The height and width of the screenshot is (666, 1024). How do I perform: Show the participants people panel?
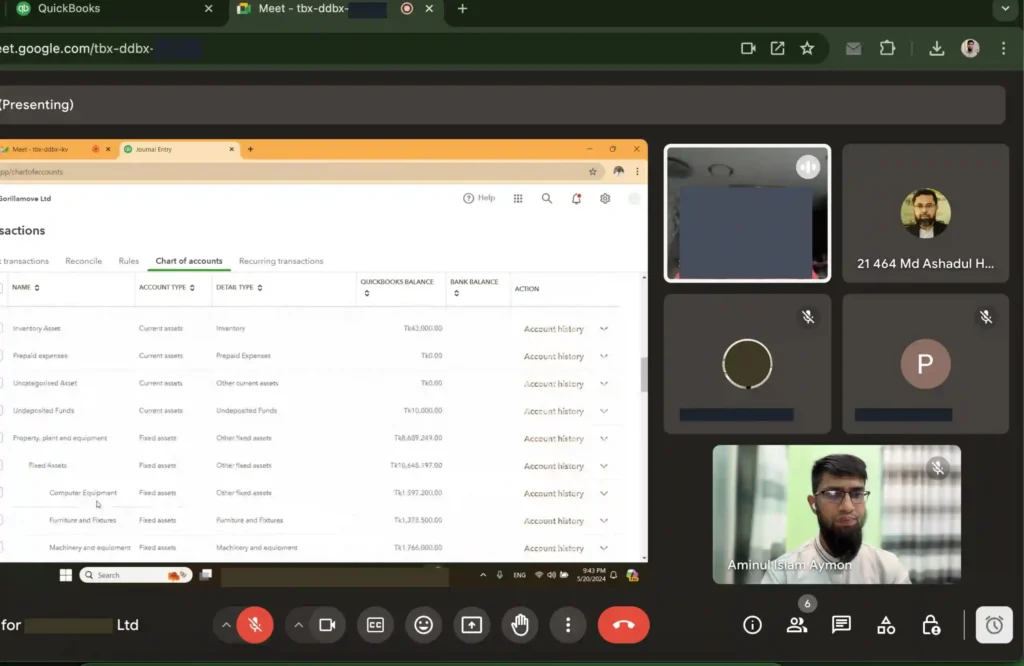797,625
